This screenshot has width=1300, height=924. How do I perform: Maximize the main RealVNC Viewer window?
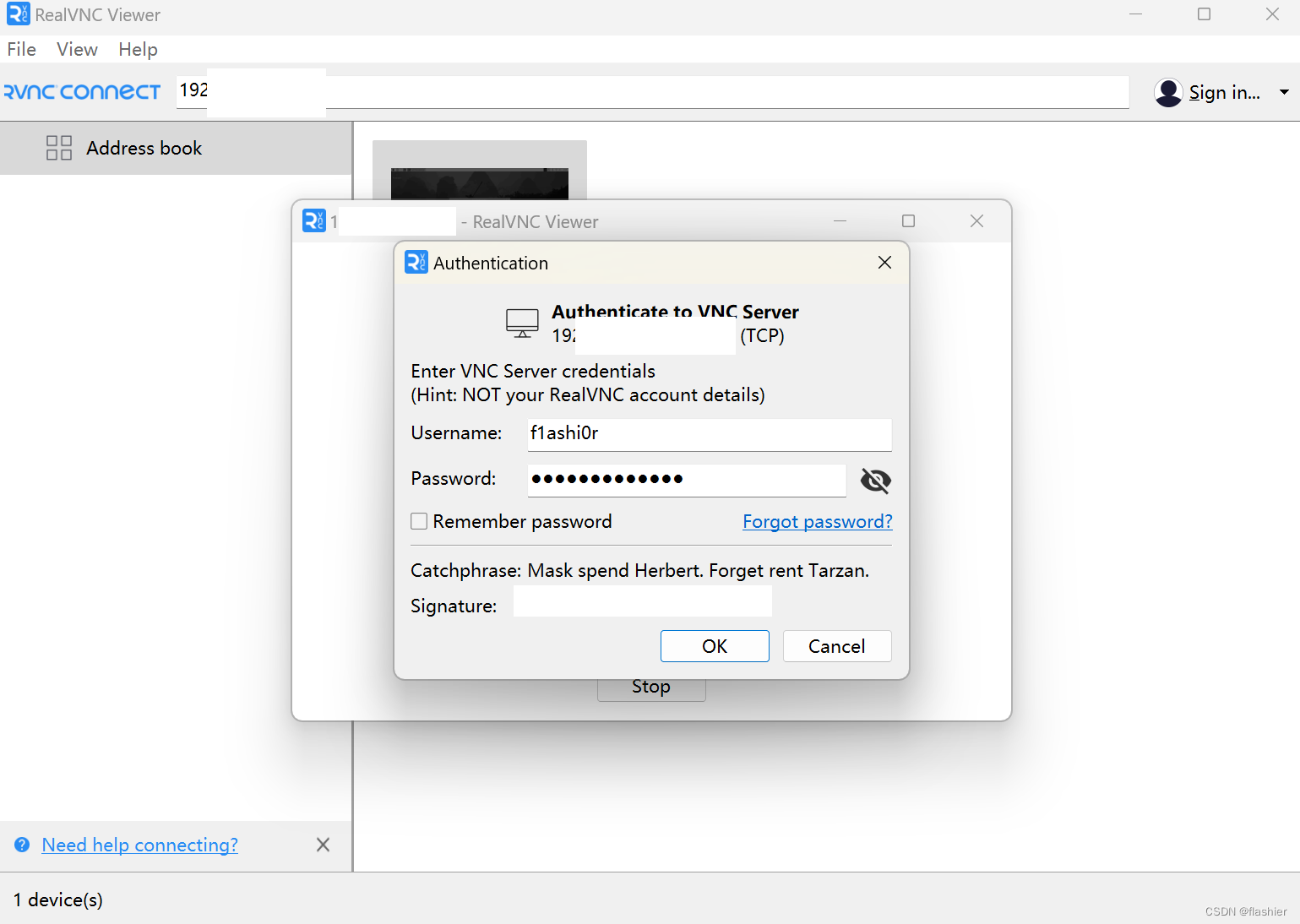[1204, 14]
